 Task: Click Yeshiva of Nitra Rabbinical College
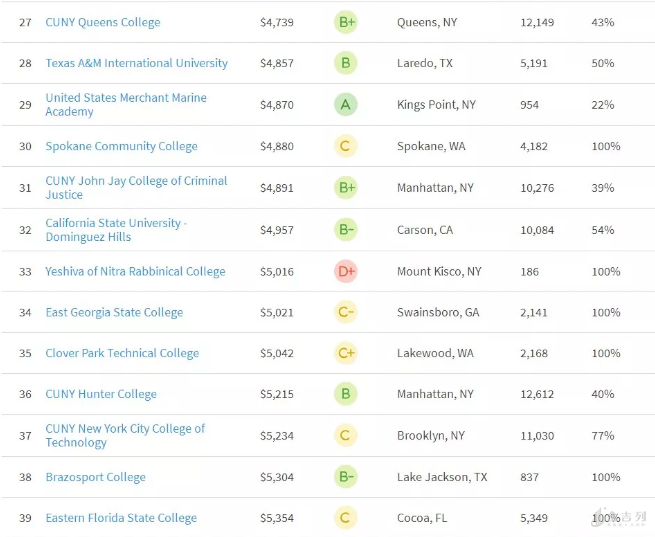coord(135,271)
